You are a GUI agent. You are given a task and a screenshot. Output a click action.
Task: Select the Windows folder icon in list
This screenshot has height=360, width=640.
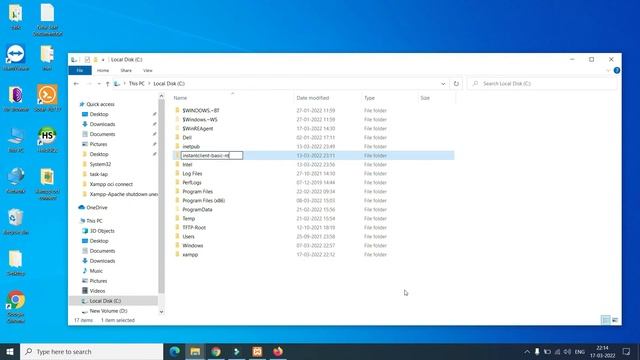click(177, 245)
